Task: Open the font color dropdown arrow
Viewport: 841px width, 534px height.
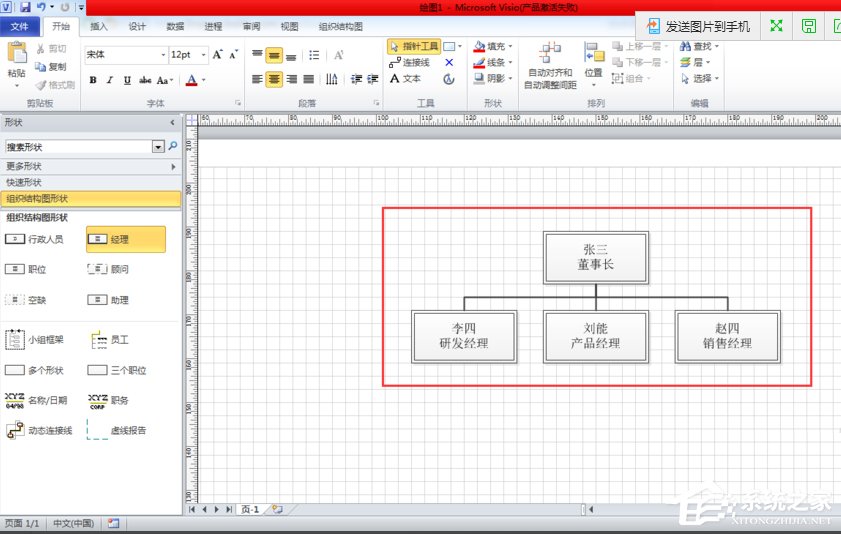Action: point(204,80)
